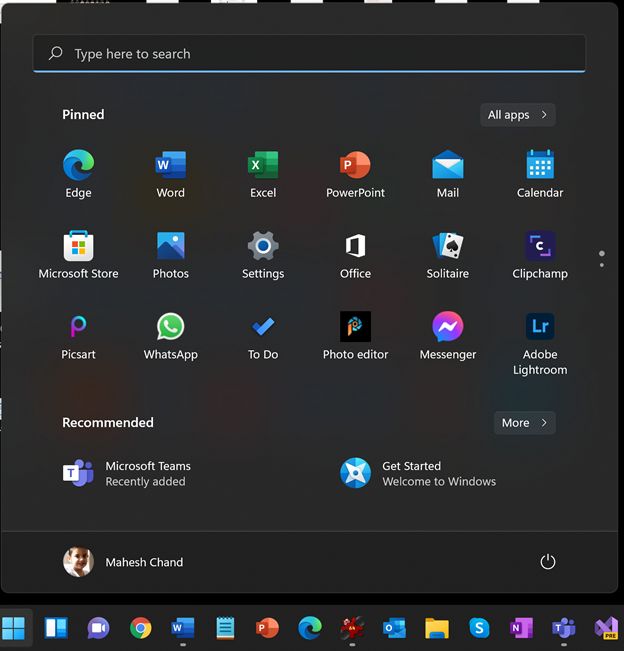
Task: Open Visual Studio Preview on the taskbar
Action: (x=606, y=627)
